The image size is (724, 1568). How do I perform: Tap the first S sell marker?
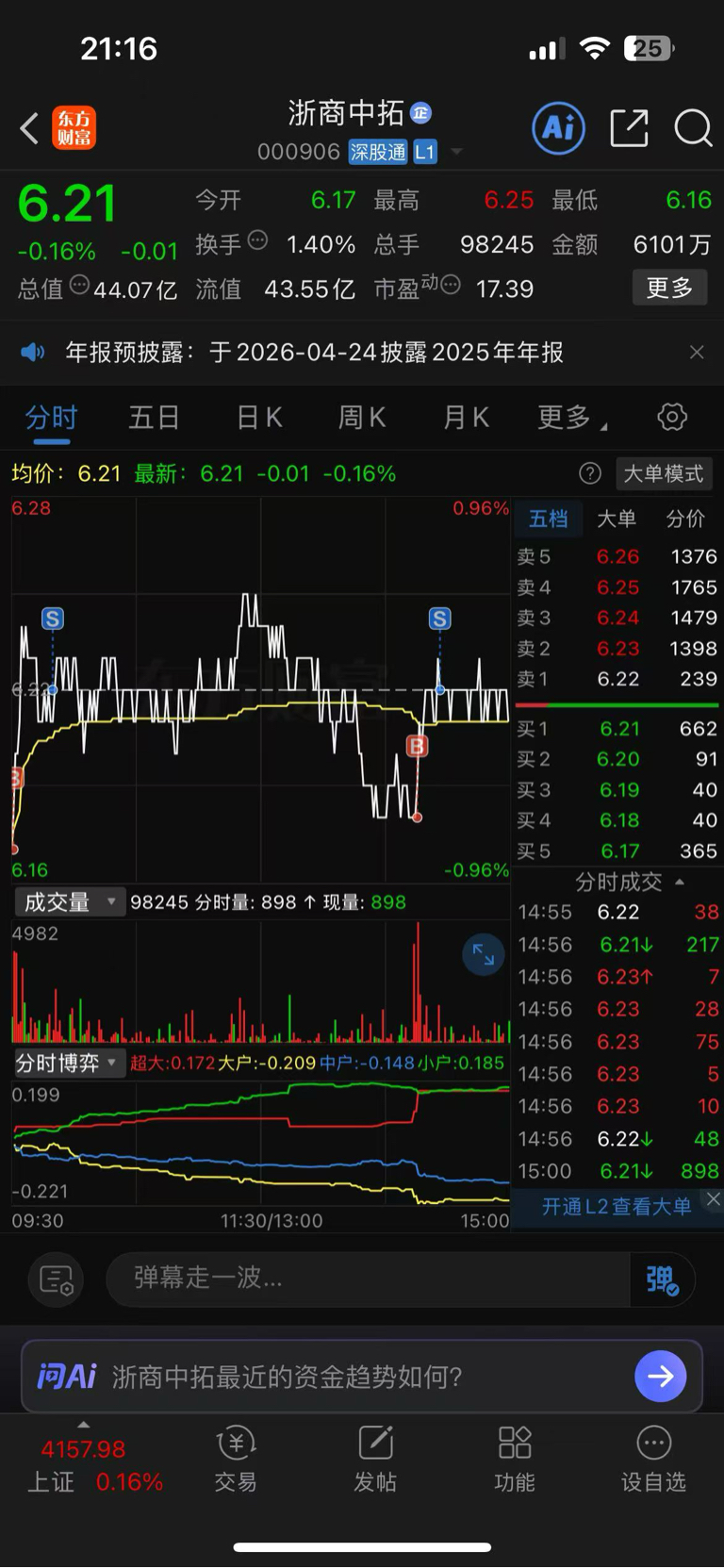53,619
